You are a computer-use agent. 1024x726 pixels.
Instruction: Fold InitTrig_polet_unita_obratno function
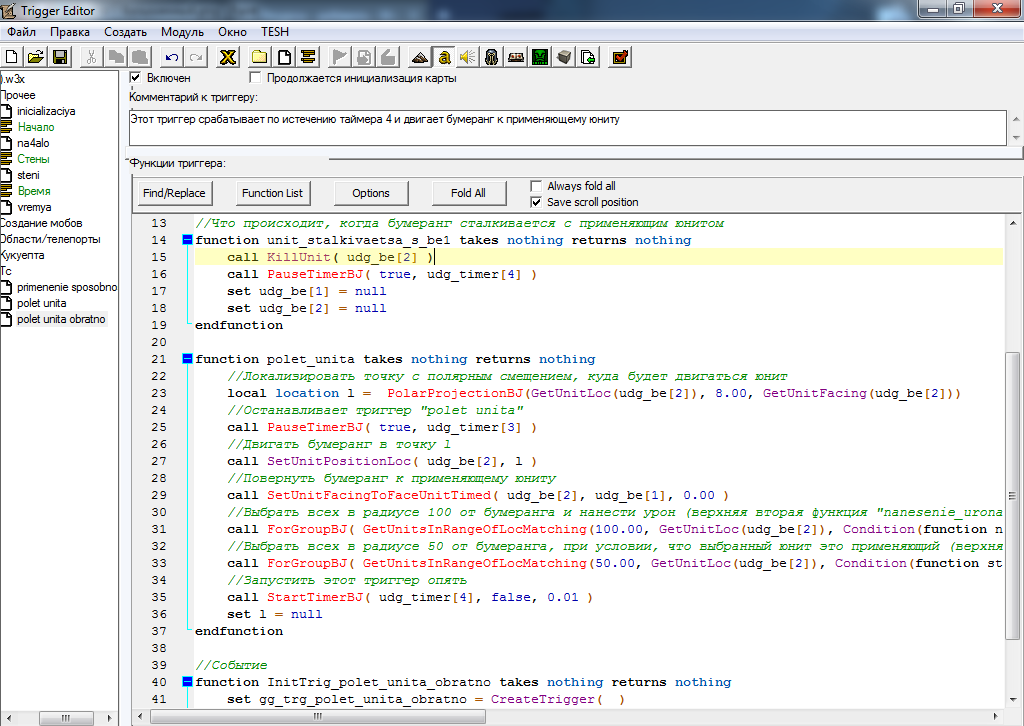[x=186, y=682]
